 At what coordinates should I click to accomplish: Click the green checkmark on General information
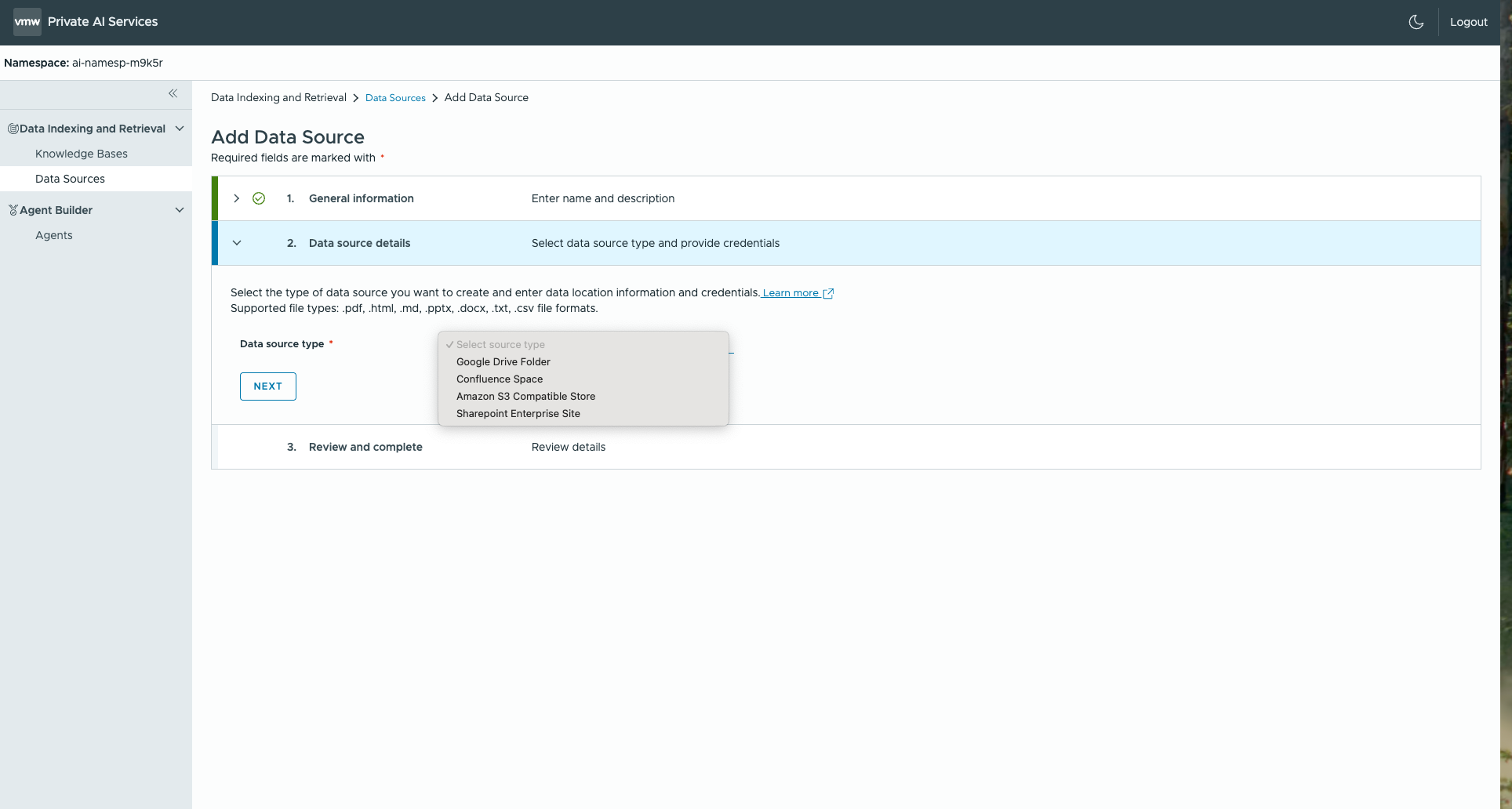pos(259,198)
